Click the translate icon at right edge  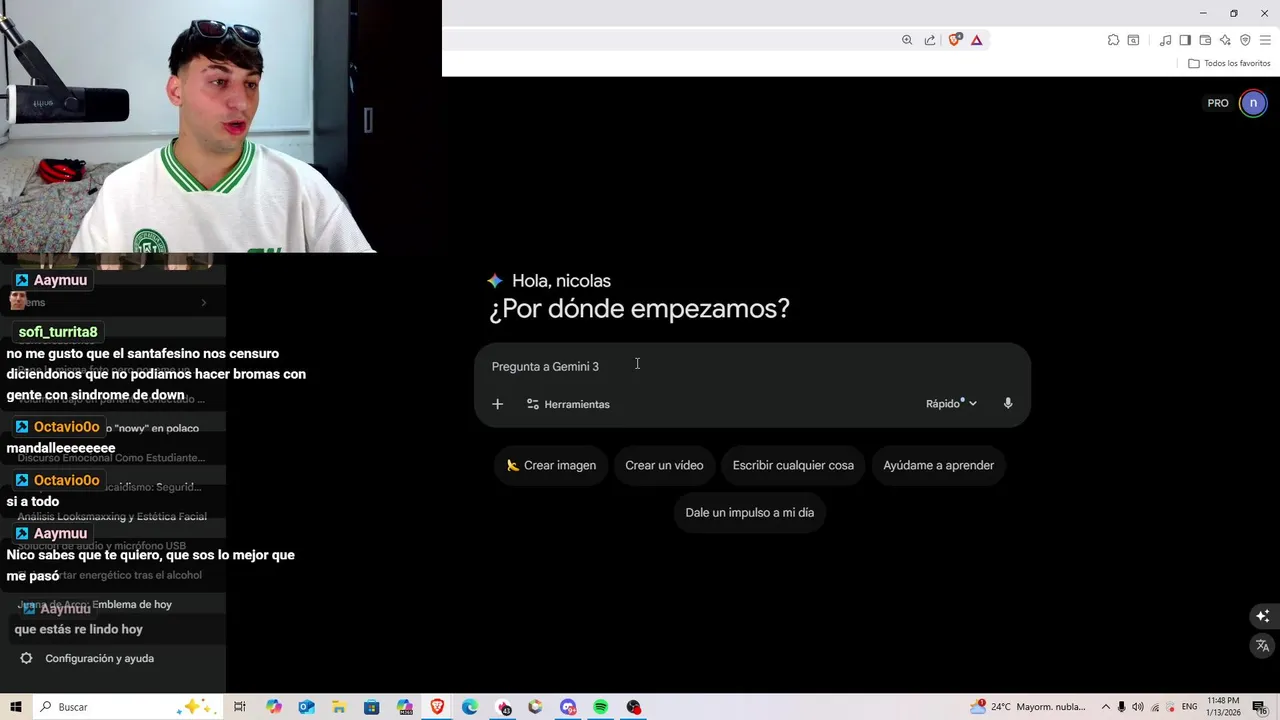pyautogui.click(x=1262, y=646)
